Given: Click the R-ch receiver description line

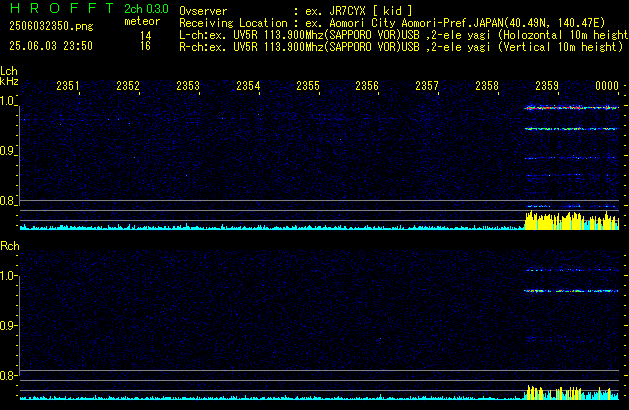Looking at the screenshot, I should tap(401, 47).
